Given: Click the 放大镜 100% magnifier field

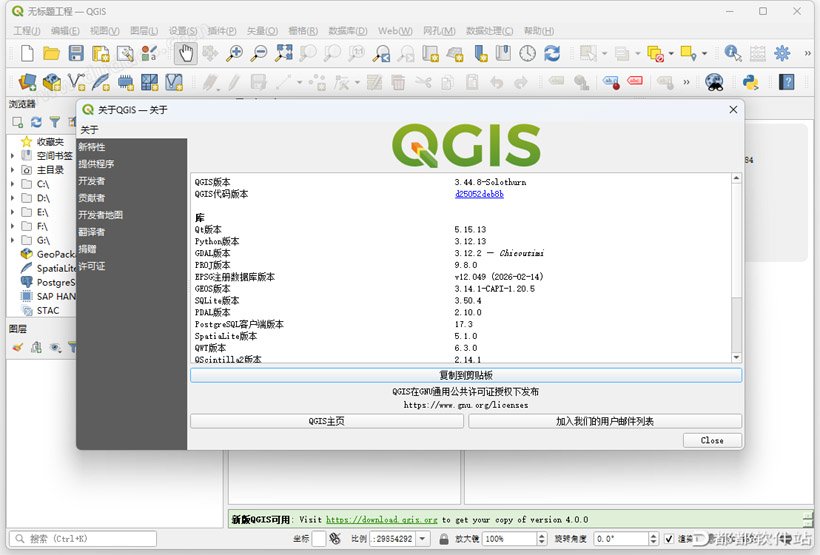Looking at the screenshot, I should click(x=510, y=538).
